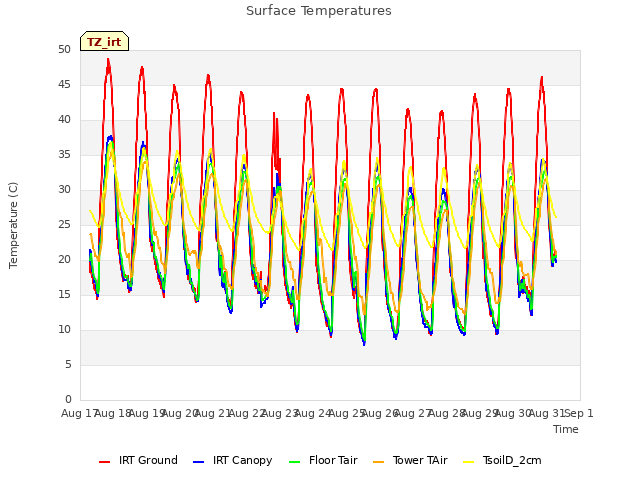Click the Aug 24 x-axis tick label
The image size is (640, 480).
pos(313,413)
